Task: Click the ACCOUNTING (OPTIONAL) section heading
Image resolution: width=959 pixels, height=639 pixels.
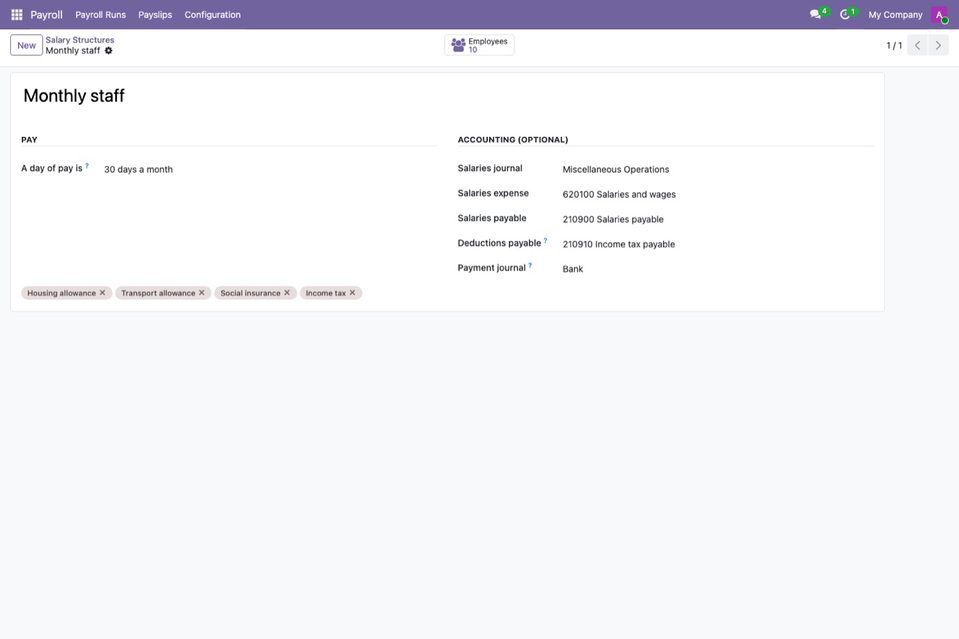Action: (x=513, y=139)
